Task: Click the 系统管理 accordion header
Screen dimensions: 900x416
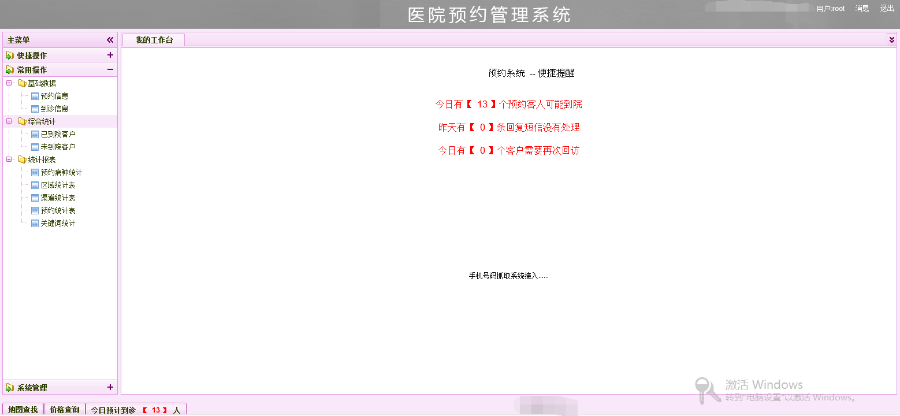Action: pyautogui.click(x=60, y=387)
